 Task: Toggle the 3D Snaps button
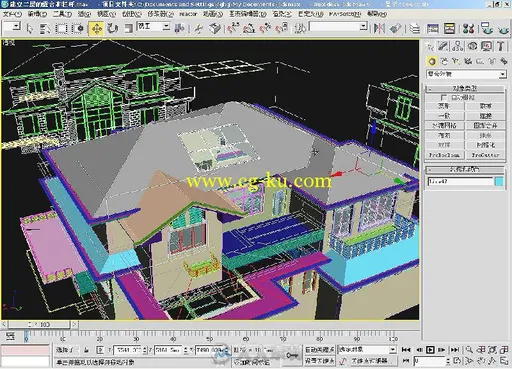click(233, 28)
